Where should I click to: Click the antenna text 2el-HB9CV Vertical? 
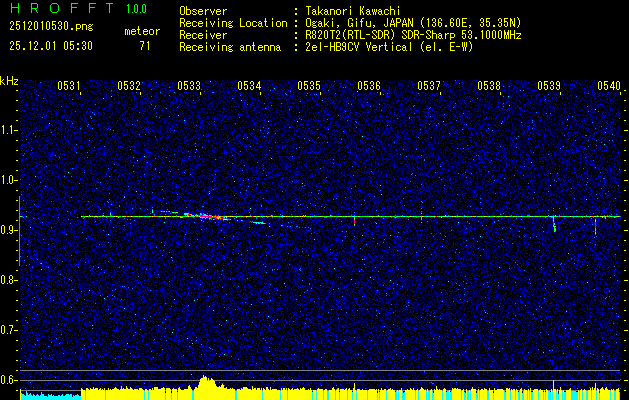click(359, 47)
